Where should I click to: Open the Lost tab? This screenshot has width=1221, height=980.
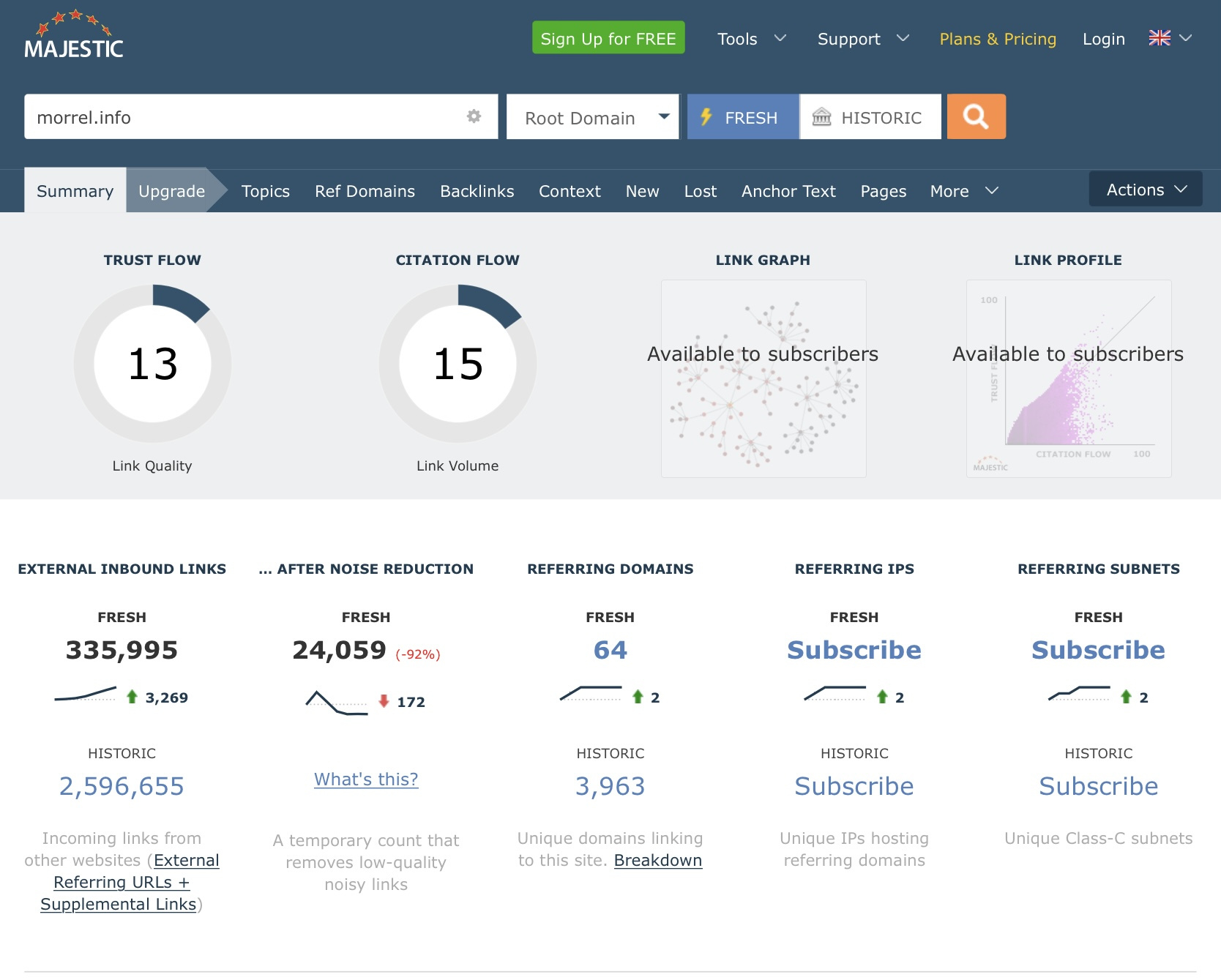click(x=701, y=191)
